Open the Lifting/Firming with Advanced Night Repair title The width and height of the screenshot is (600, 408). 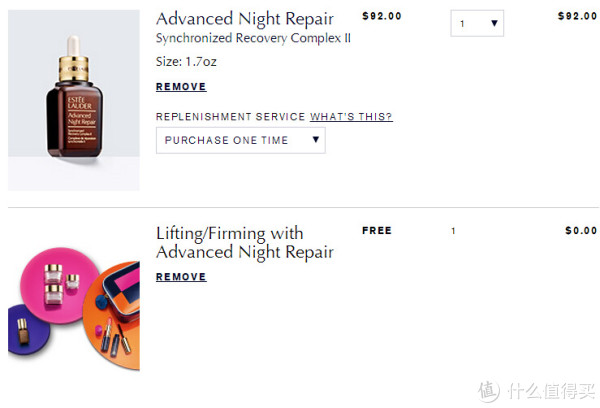point(245,243)
